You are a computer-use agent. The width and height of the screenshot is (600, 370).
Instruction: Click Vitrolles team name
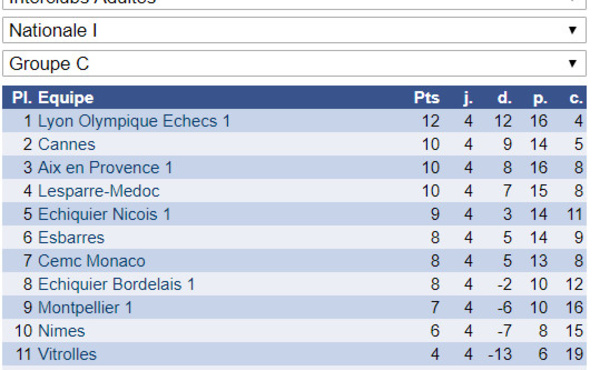pos(67,355)
